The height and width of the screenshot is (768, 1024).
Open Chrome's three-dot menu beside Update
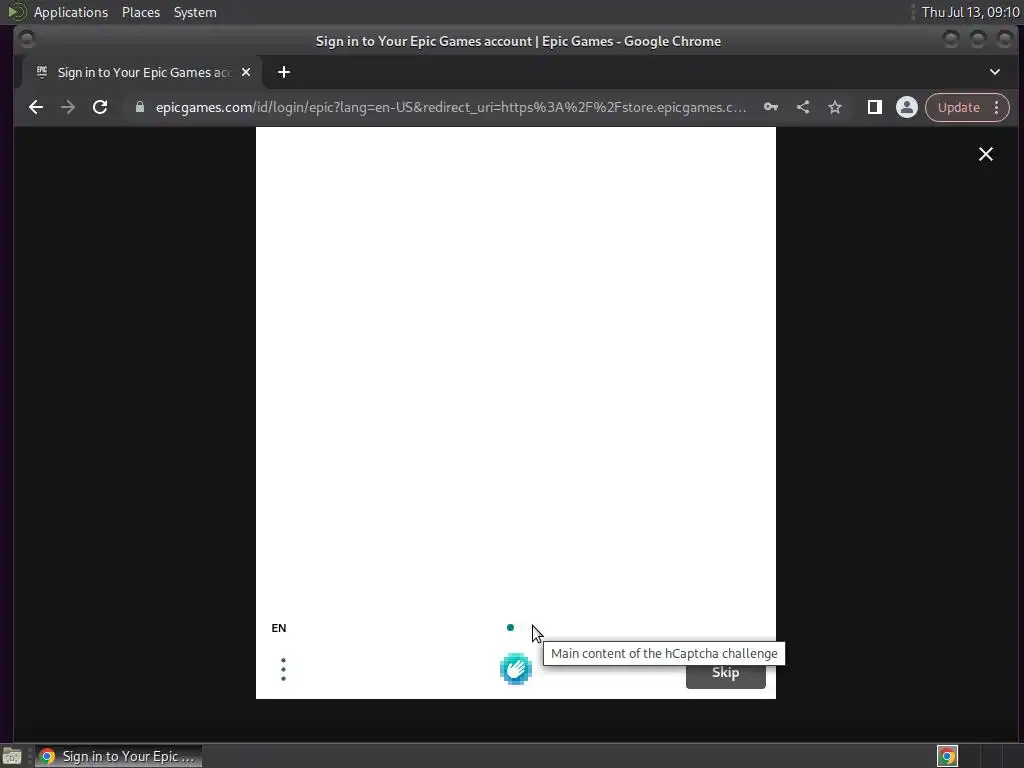[997, 107]
